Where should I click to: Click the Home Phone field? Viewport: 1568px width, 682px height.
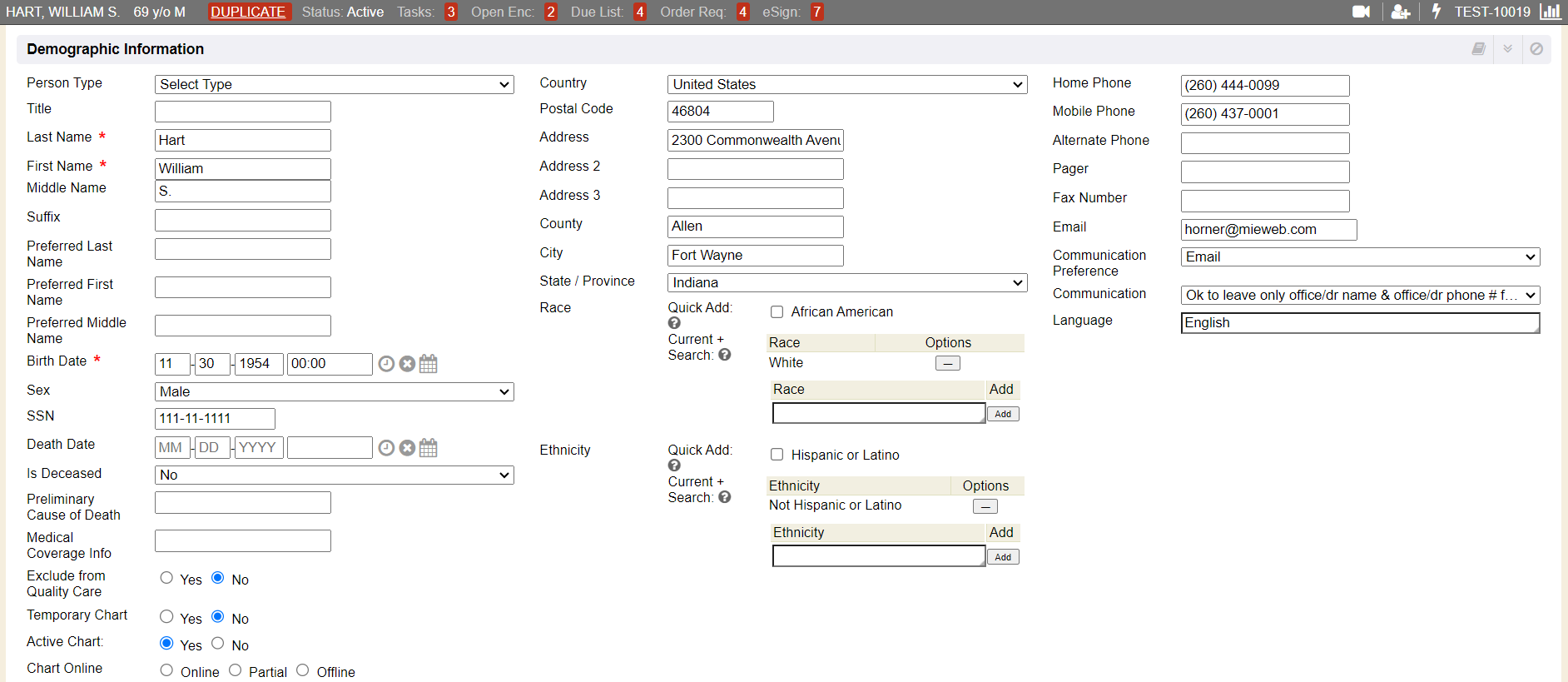[x=1265, y=86]
